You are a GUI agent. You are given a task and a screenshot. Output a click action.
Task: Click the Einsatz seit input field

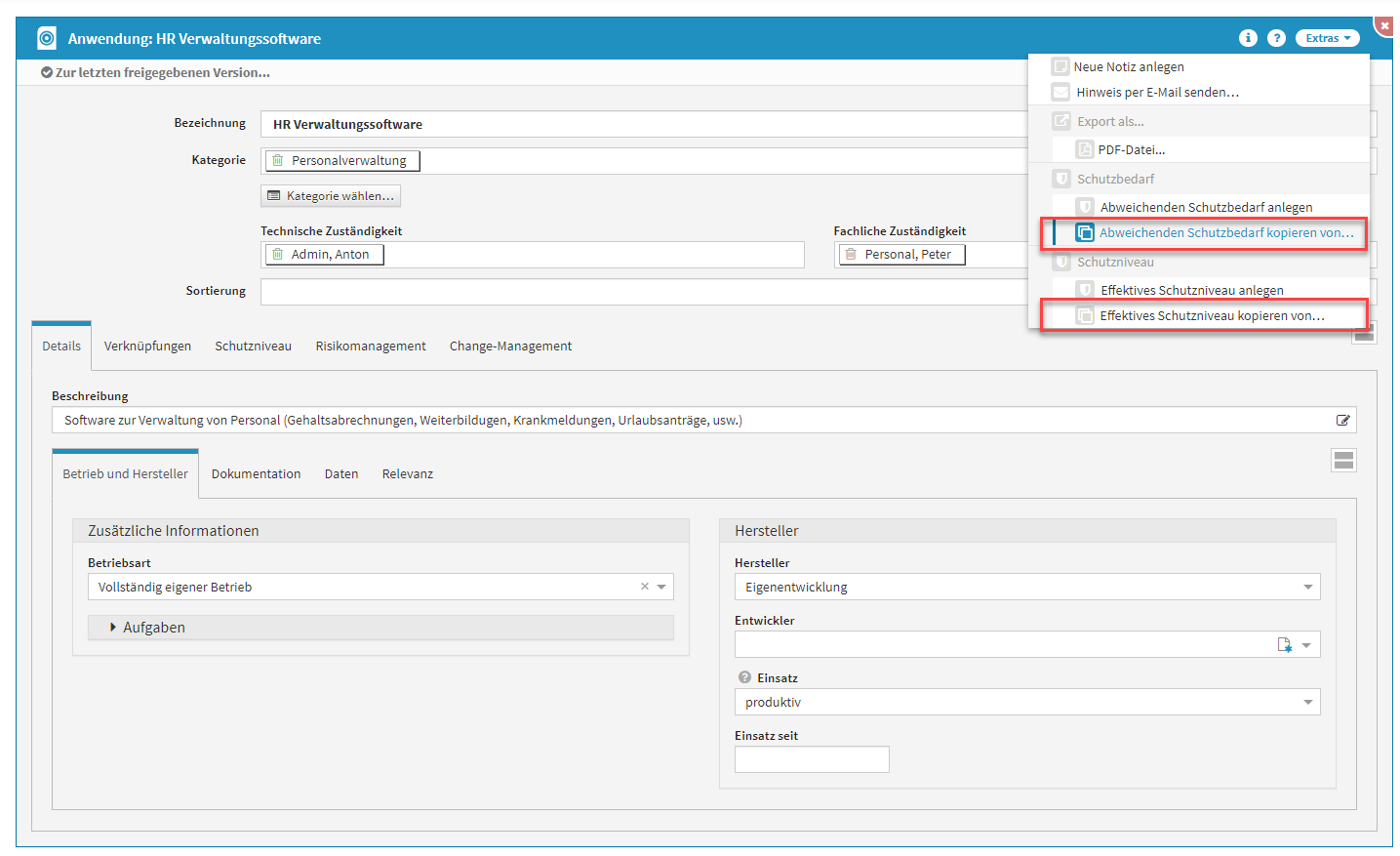click(x=812, y=759)
